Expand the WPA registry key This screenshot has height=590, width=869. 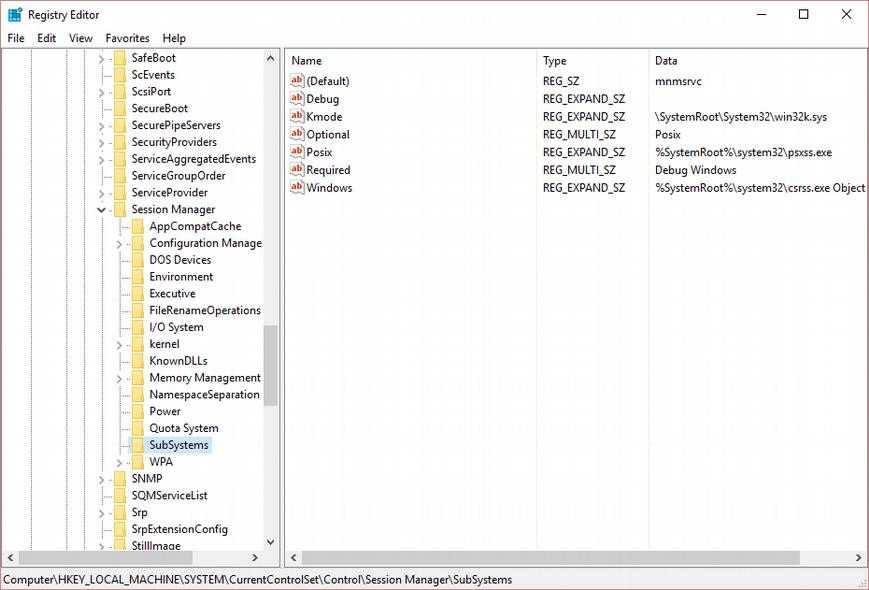pos(119,462)
